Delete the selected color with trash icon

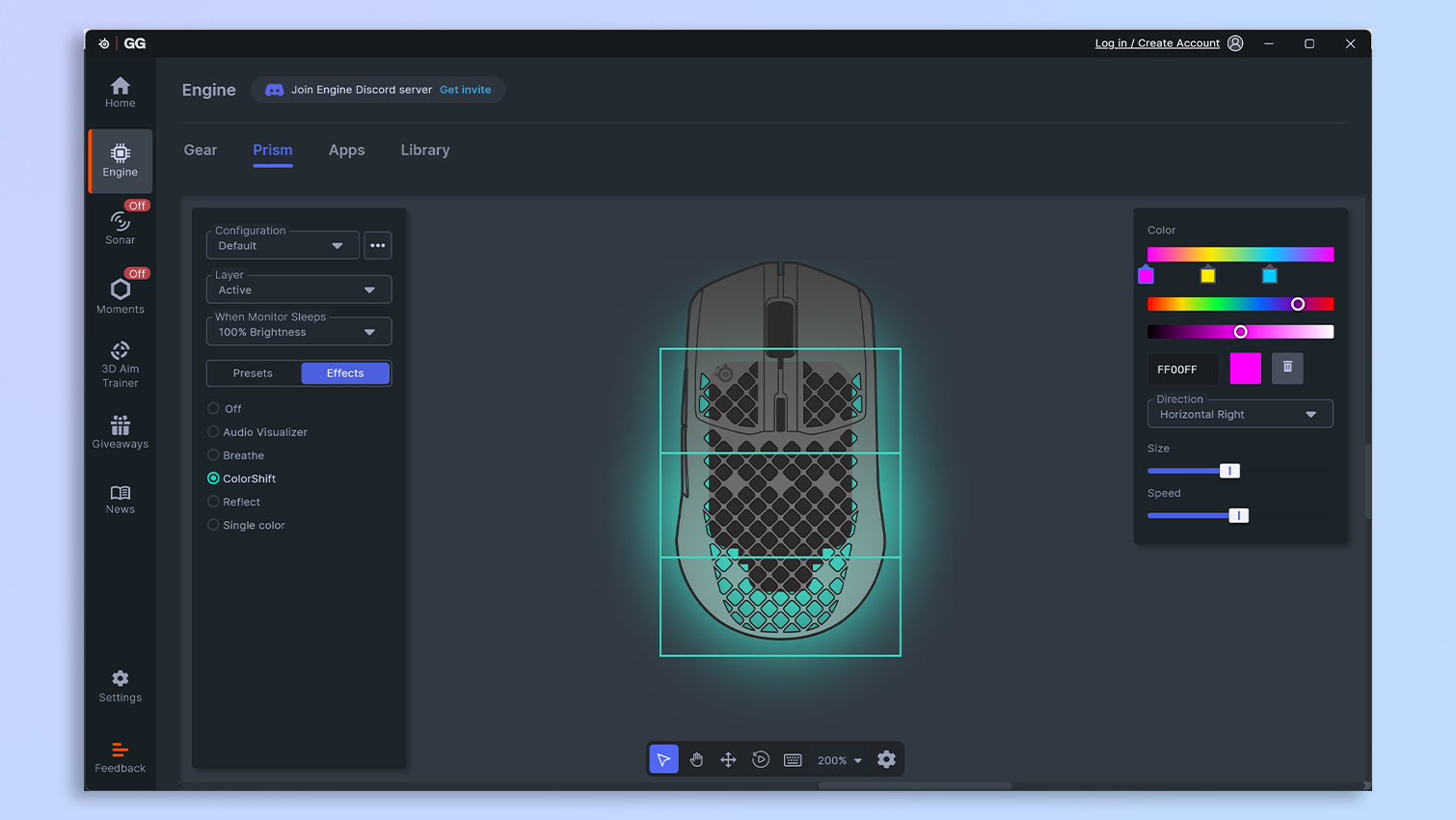pyautogui.click(x=1287, y=368)
